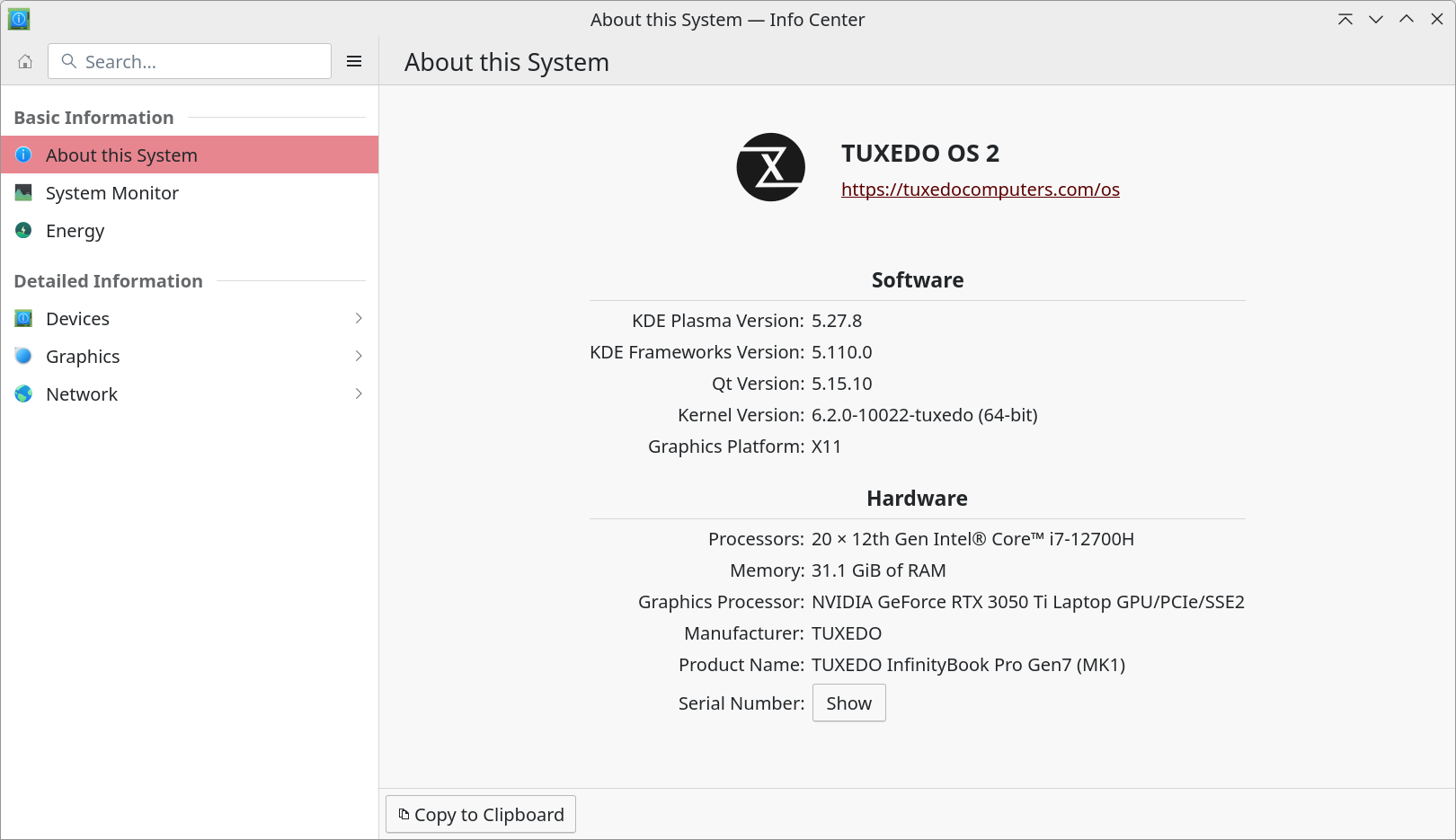Open the Graphics category
Viewport: 1456px width, 840px height.
[x=190, y=356]
